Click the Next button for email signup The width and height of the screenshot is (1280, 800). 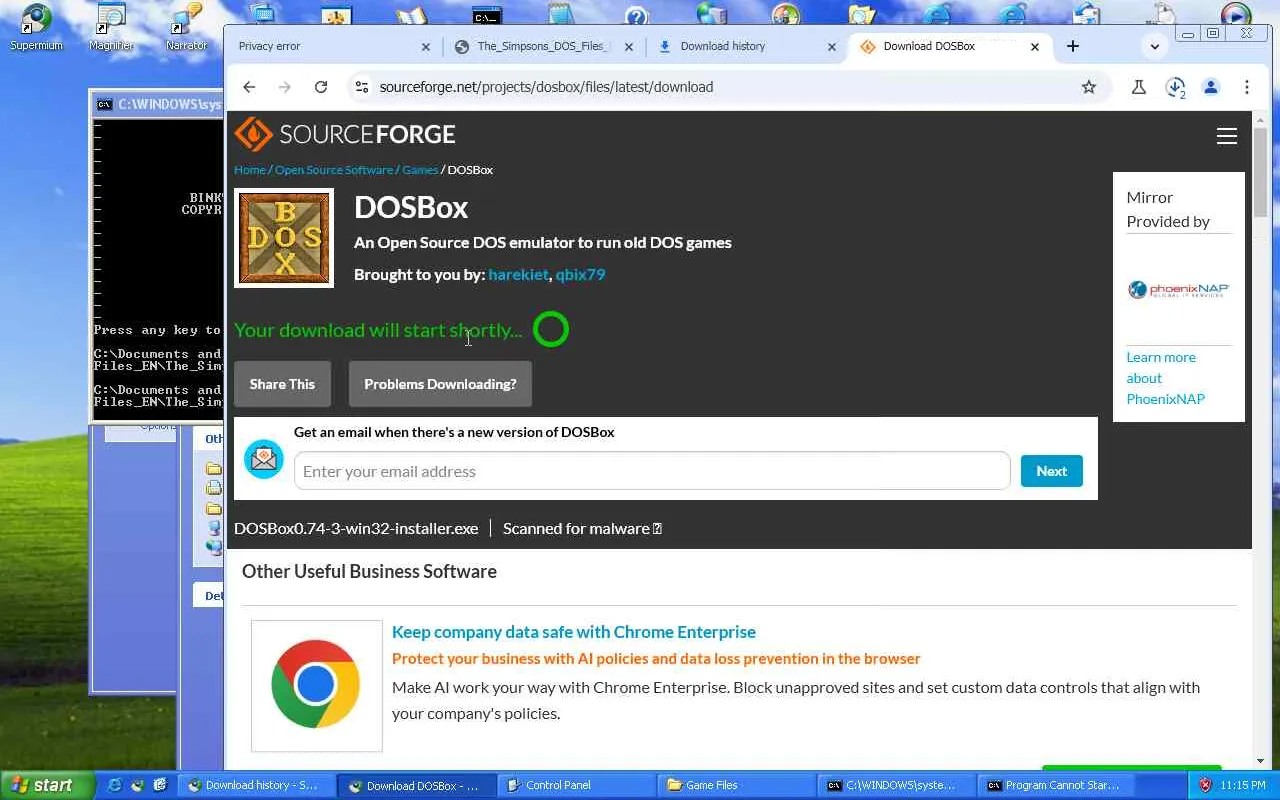tap(1051, 471)
